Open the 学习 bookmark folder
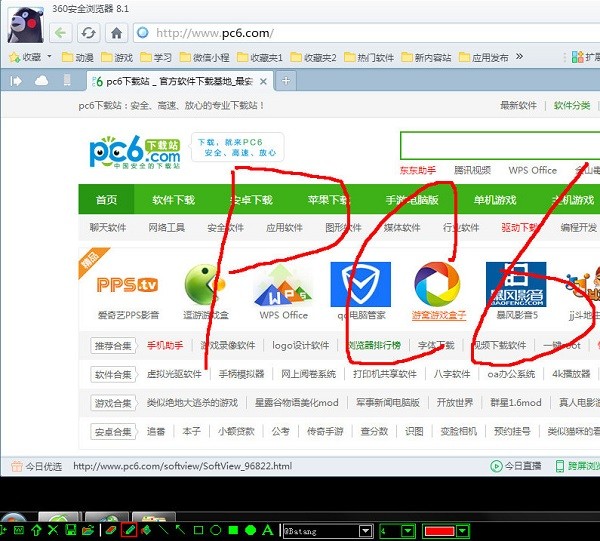The height and width of the screenshot is (541, 600). pos(156,57)
